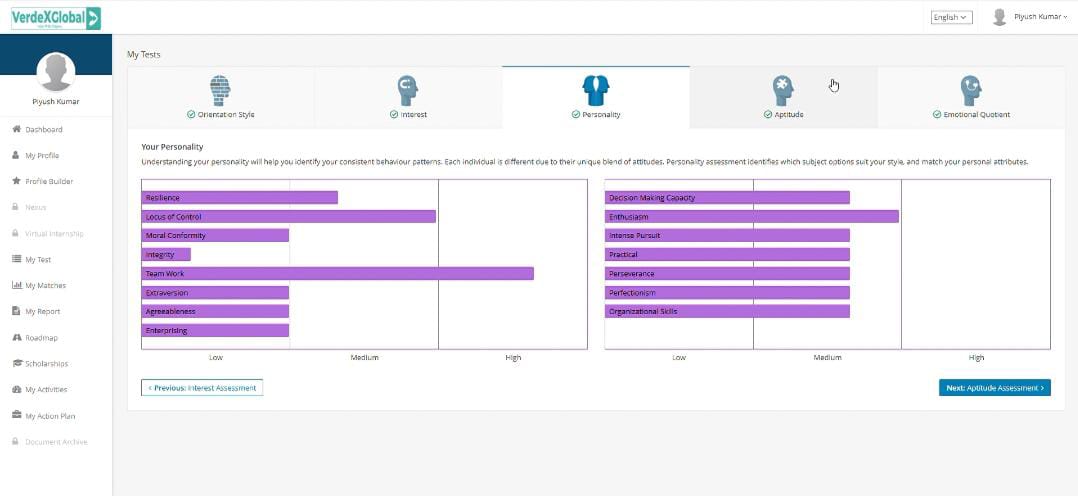
Task: Open Scholarships via graduation cap icon
Action: click(16, 364)
